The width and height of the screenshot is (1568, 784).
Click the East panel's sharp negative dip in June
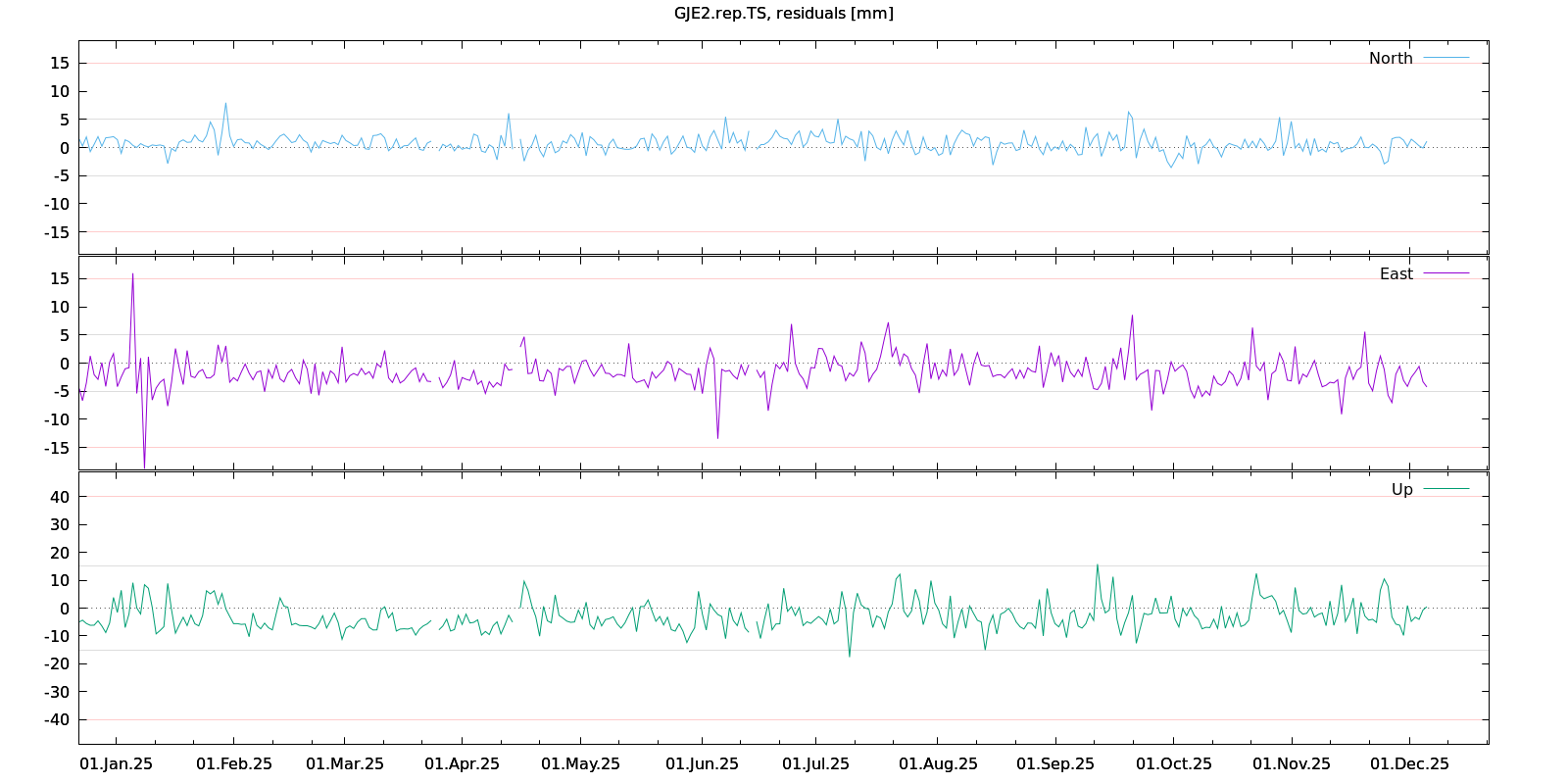(717, 437)
